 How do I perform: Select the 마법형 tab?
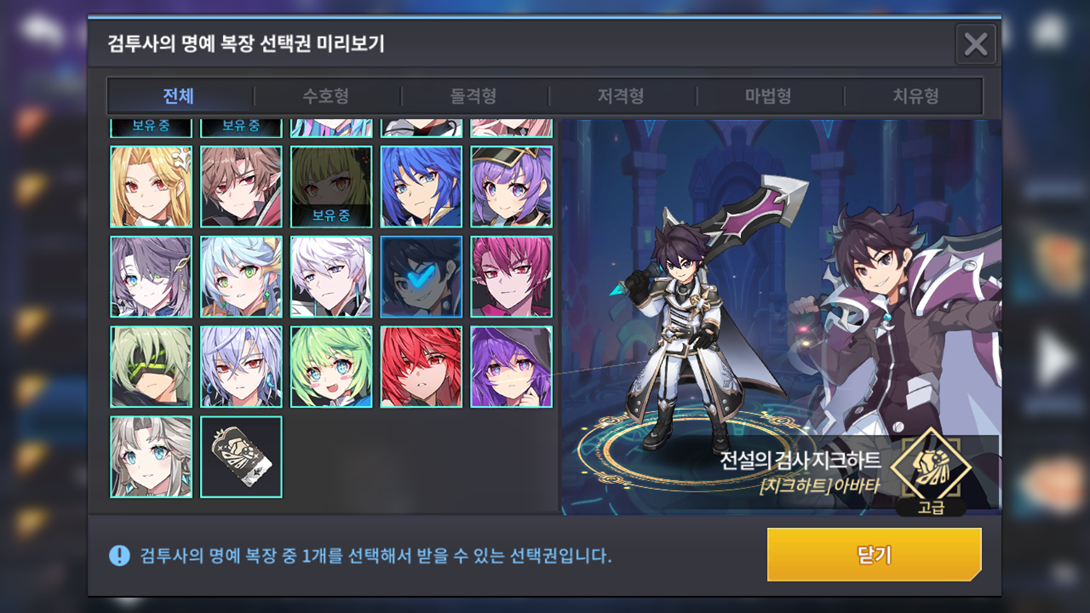pos(768,96)
